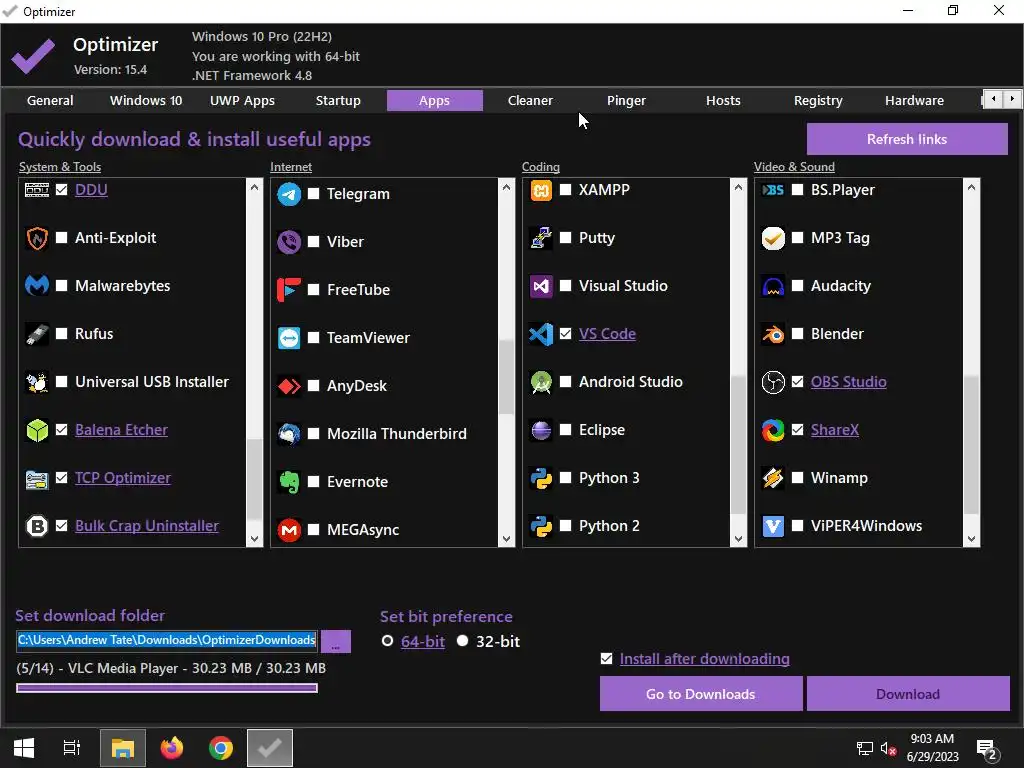
Task: Open the Windows 10 tab
Action: click(x=146, y=101)
